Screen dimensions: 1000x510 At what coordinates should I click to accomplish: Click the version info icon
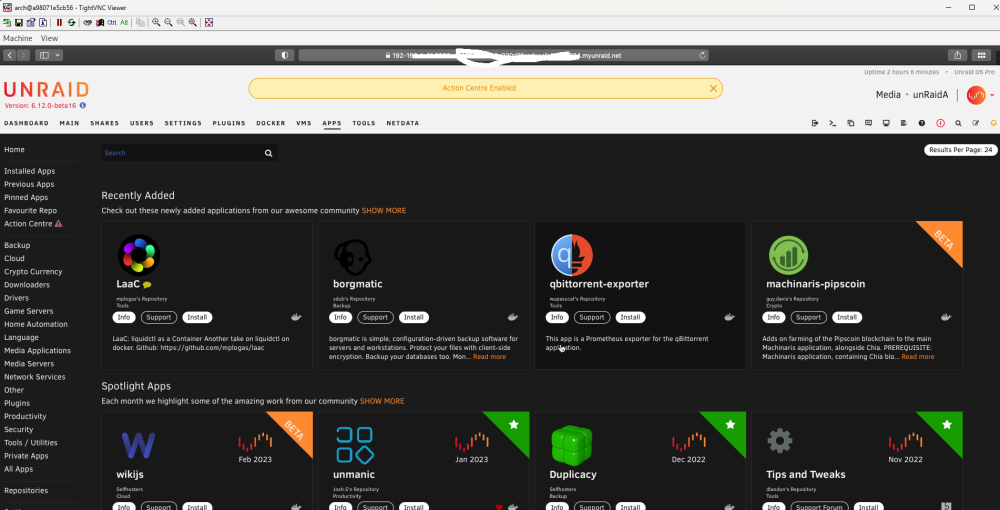coord(83,106)
